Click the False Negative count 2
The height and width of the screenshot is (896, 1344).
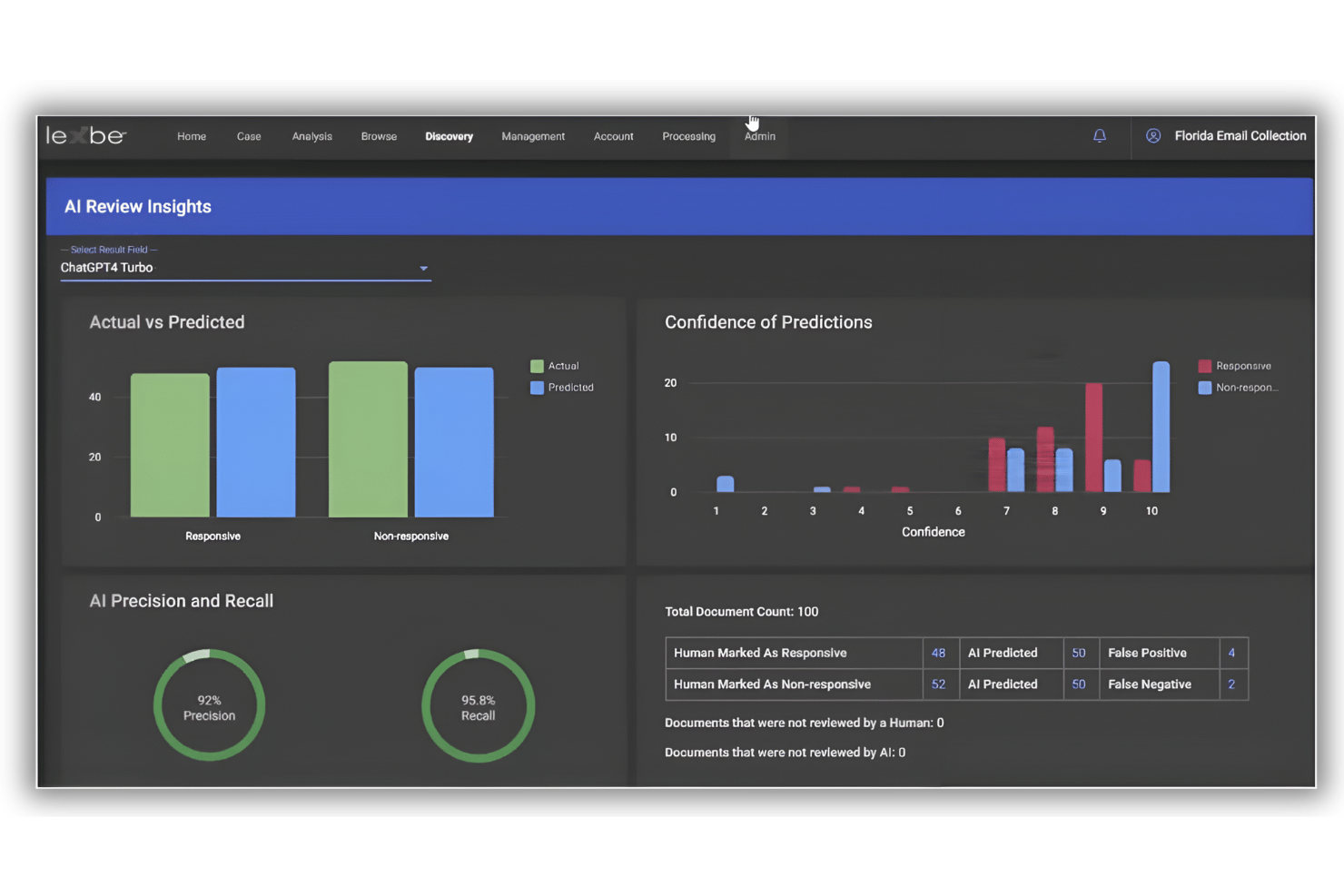[x=1231, y=684]
